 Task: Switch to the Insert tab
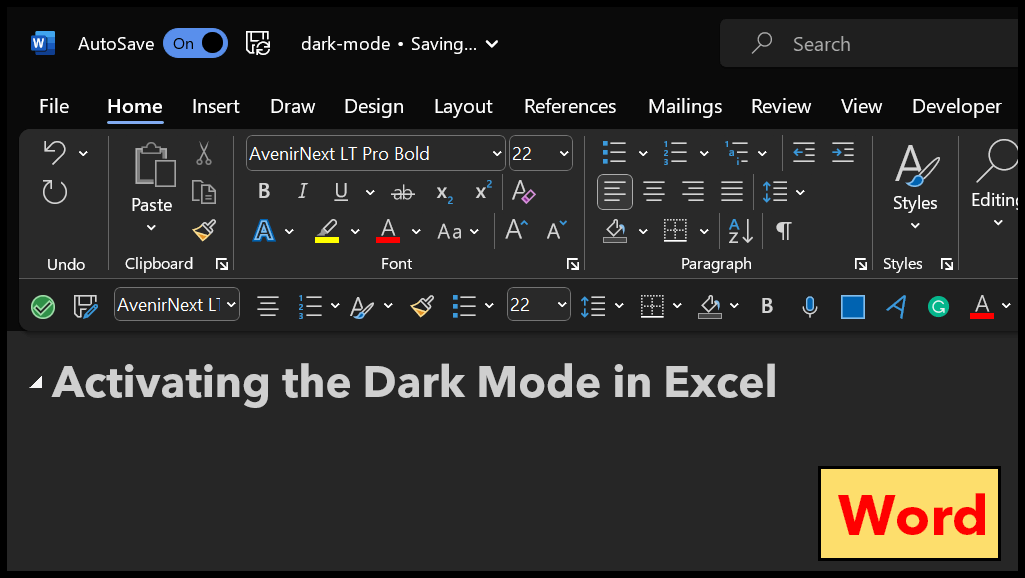point(216,106)
